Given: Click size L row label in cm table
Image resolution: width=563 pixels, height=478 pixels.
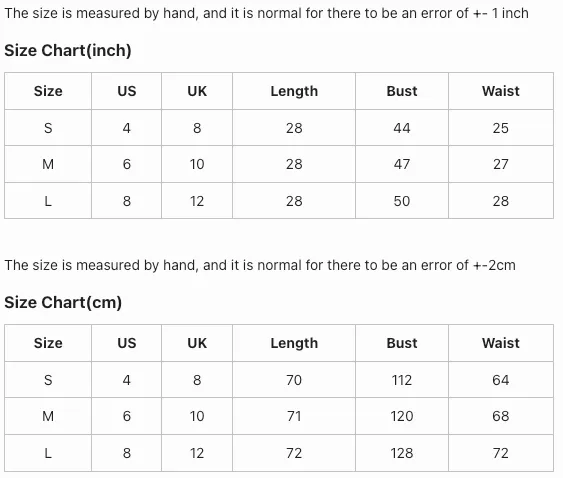Looking at the screenshot, I should click(48, 453).
